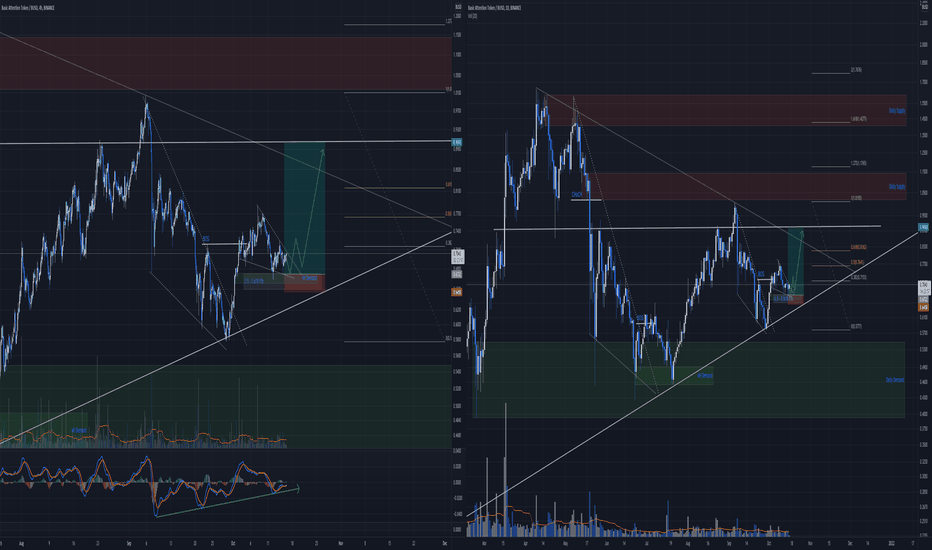
Task: Click current price tag on right scale
Action: 924,288
